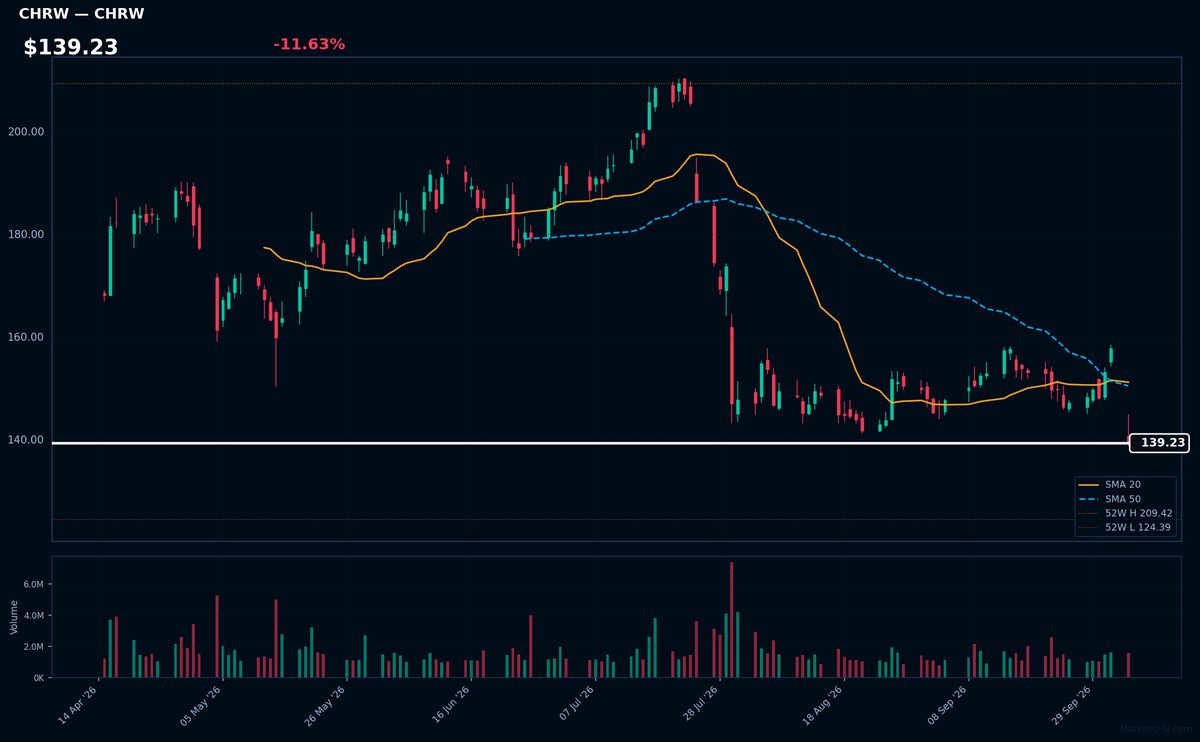Click the 160.00 price axis label
Image resolution: width=1200 pixels, height=742 pixels.
click(28, 337)
